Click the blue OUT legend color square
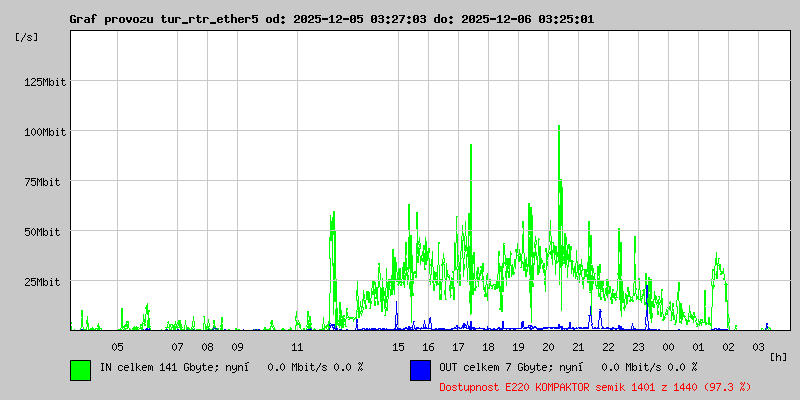 [x=420, y=369]
